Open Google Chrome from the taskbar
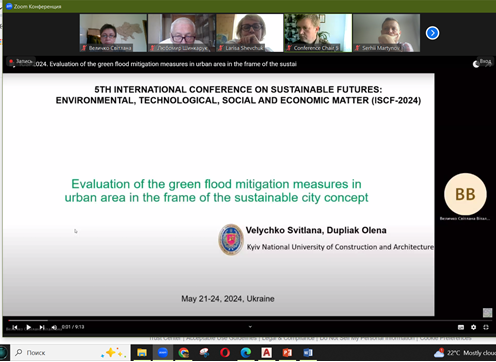496x362 pixels. pos(184,353)
